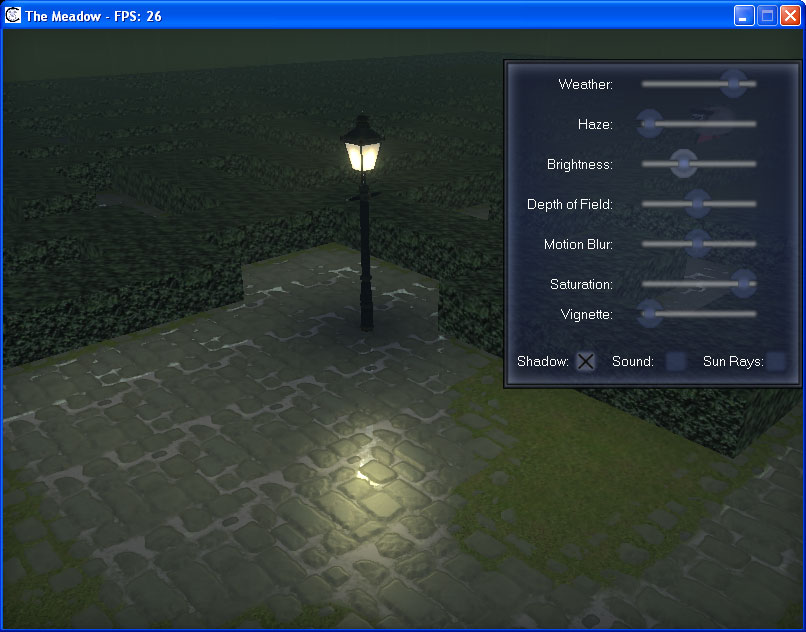The image size is (806, 632).
Task: Click the Depth of Field slider knob
Action: [698, 204]
